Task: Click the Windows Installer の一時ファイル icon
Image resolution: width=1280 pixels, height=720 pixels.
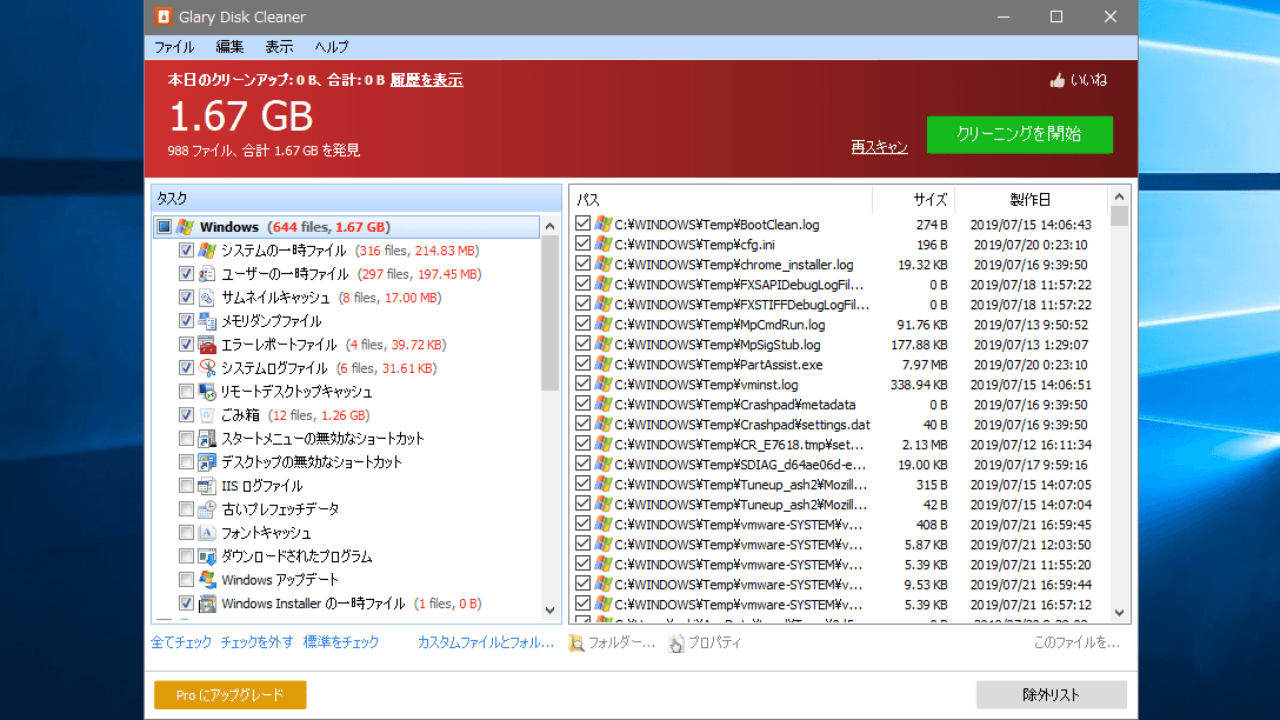Action: point(207,603)
